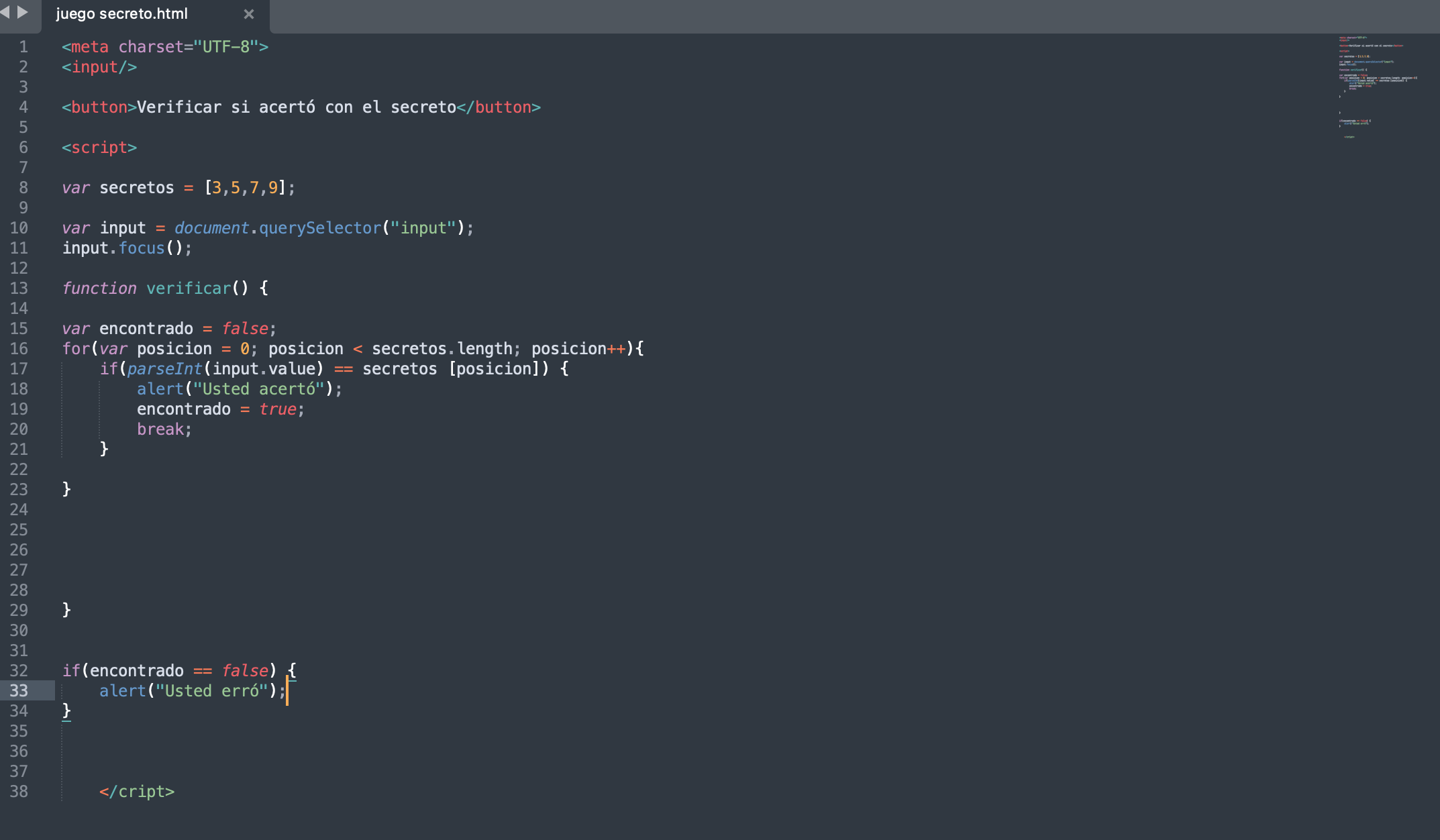Click 'querySelector' on line 10

320,228
